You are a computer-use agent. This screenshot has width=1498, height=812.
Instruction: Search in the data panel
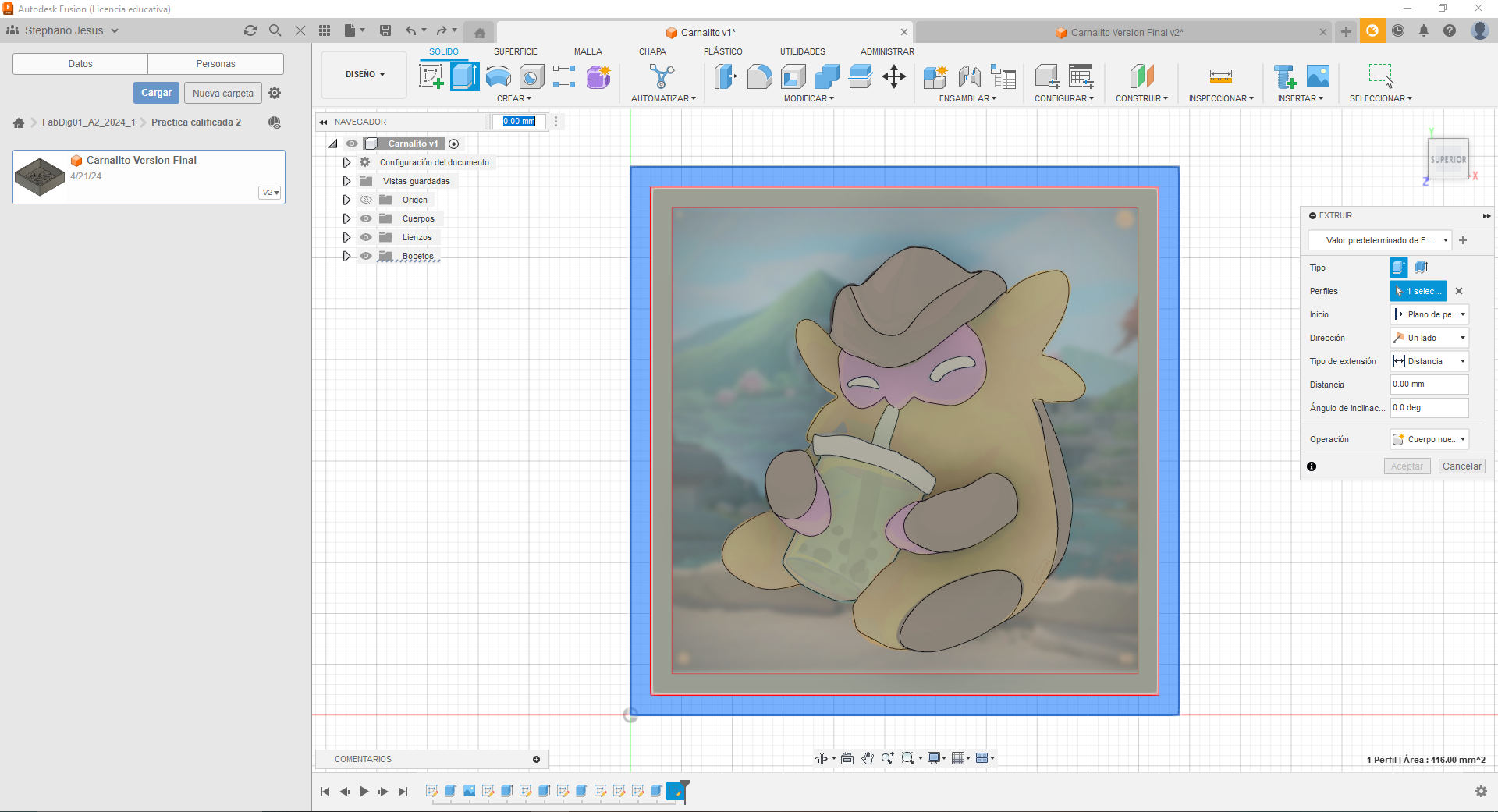click(x=275, y=30)
